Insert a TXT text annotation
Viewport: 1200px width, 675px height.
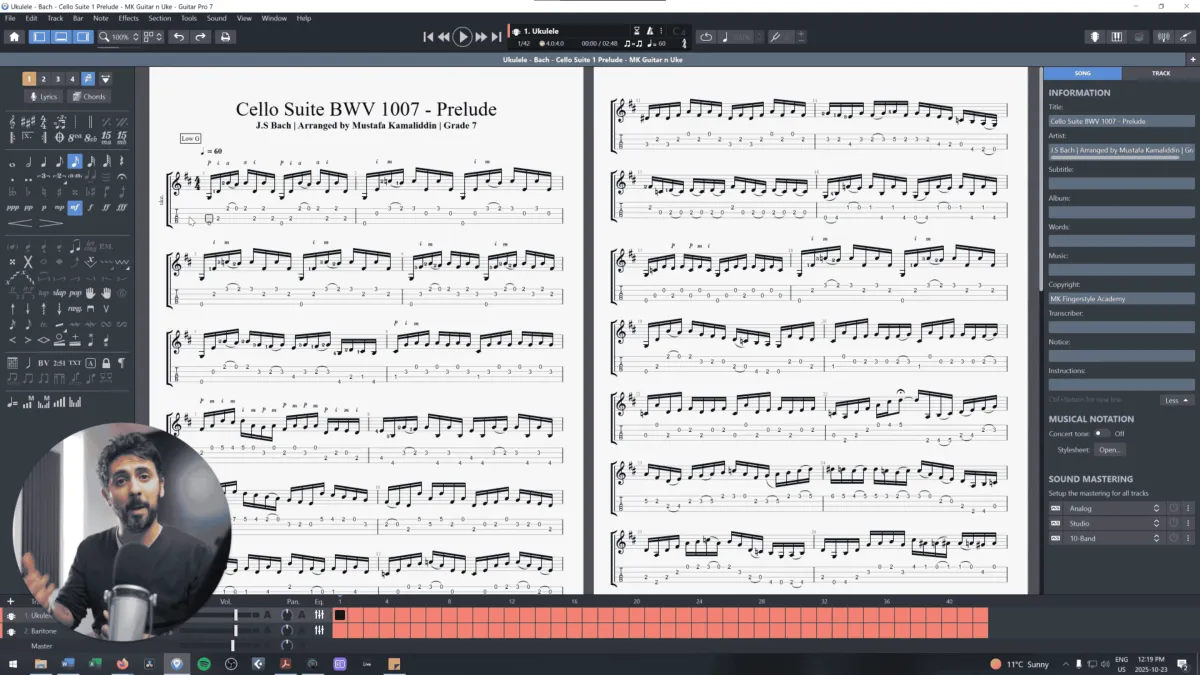coord(75,362)
